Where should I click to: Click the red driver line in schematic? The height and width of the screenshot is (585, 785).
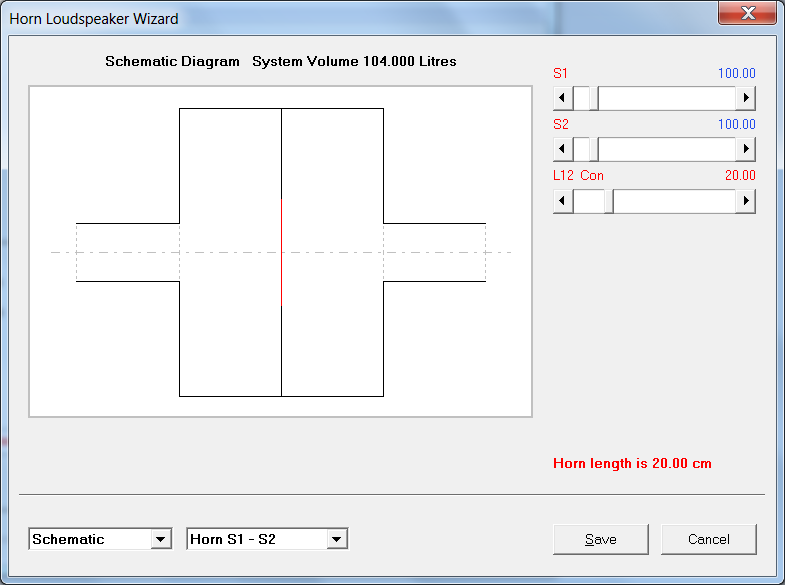[x=281, y=252]
